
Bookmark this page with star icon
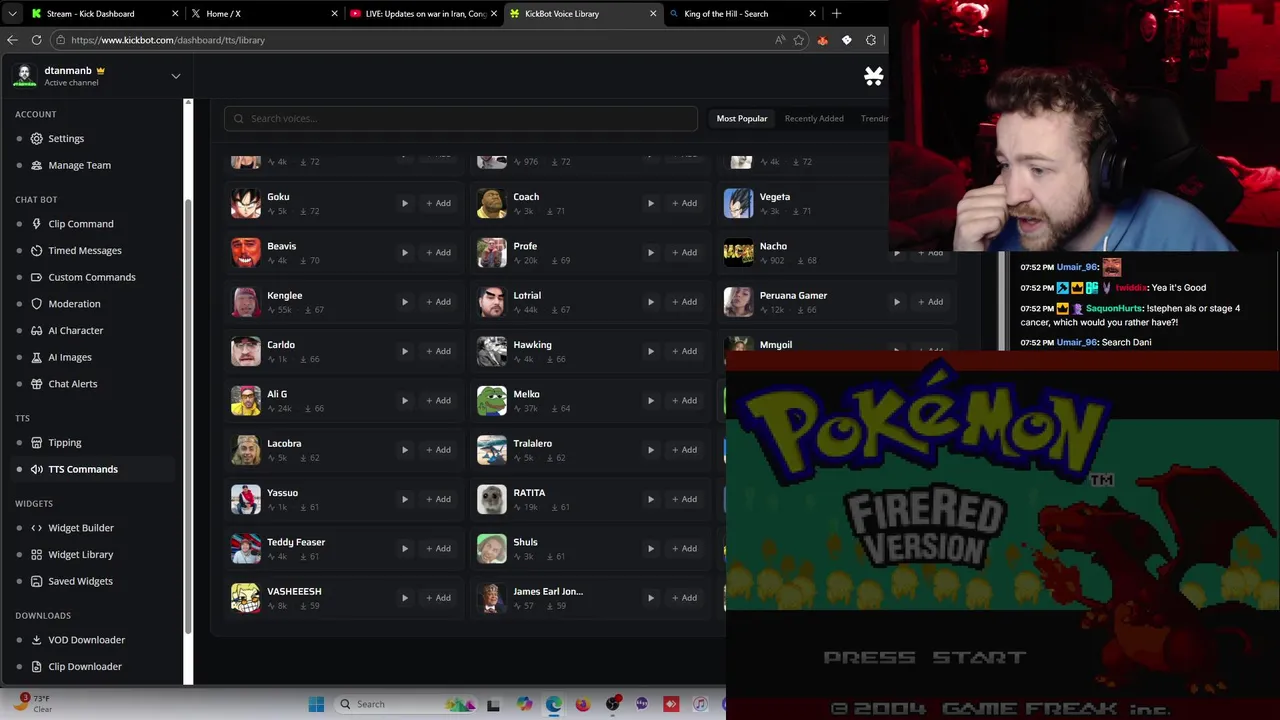[798, 40]
